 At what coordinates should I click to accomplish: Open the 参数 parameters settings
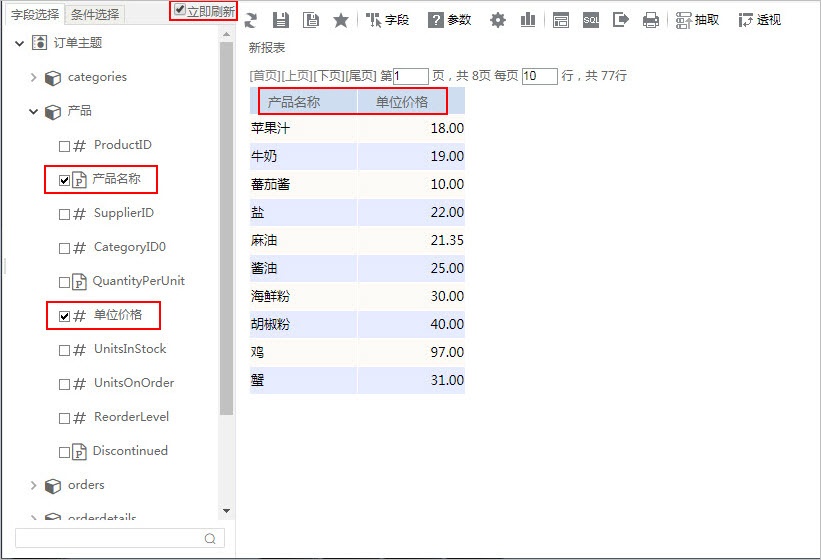[449, 20]
